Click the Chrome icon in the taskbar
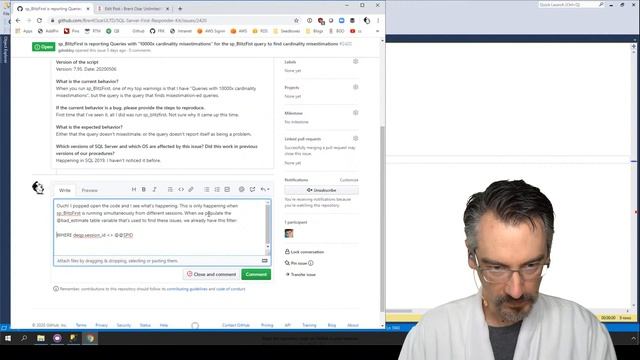640x360 pixels. point(90,338)
